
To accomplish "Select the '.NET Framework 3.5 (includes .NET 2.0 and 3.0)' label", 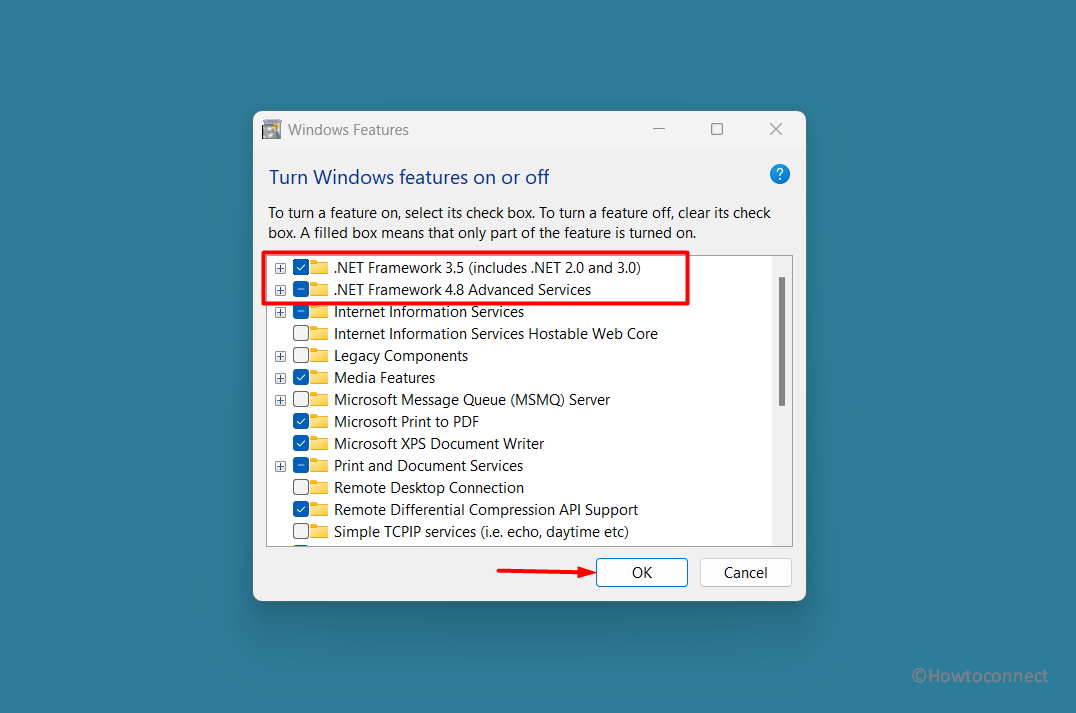I will 487,268.
